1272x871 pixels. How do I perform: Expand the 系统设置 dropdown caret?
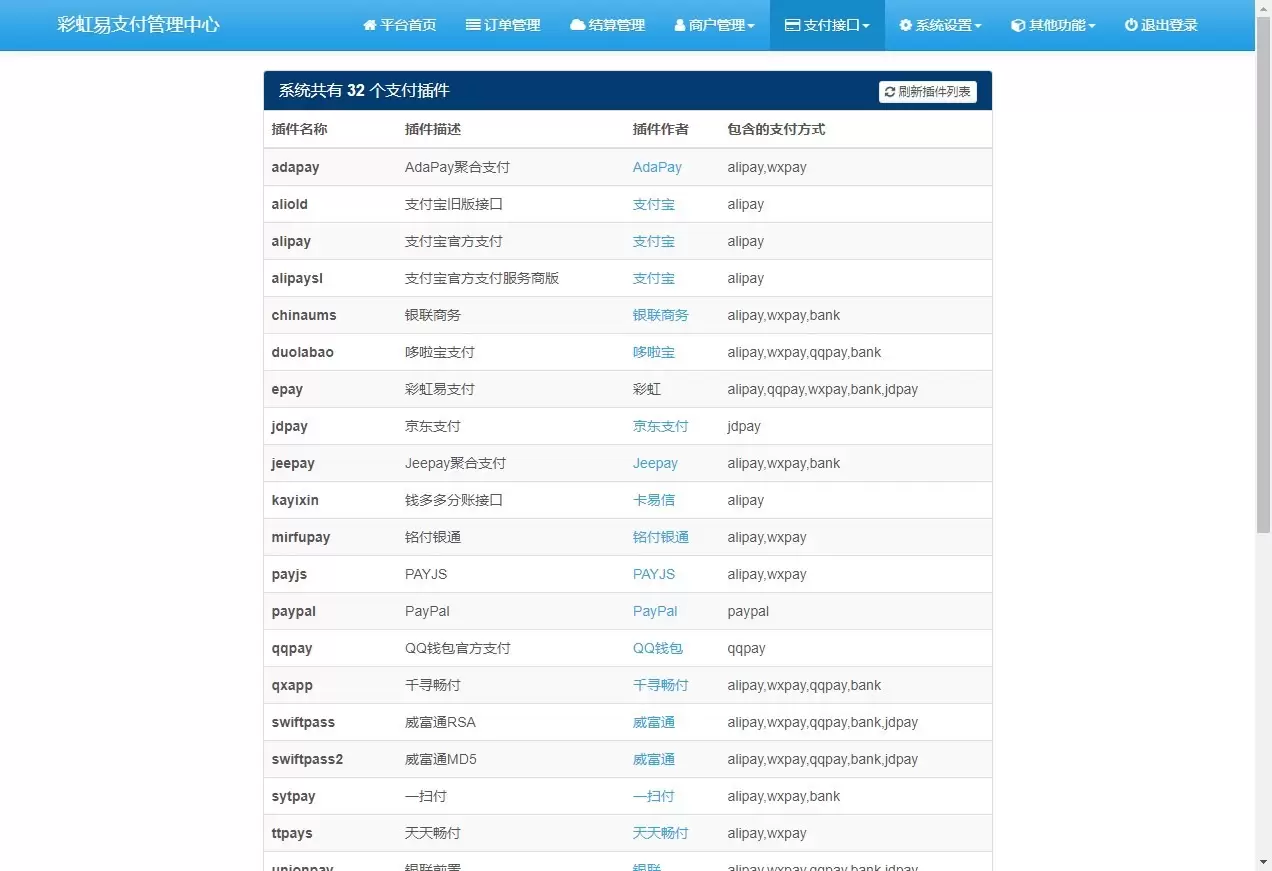point(978,26)
